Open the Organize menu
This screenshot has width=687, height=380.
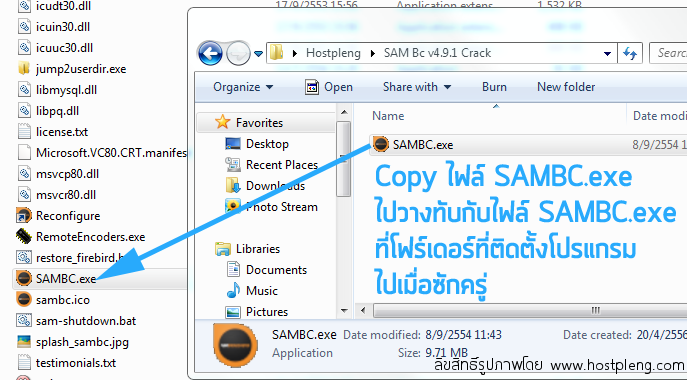point(243,87)
